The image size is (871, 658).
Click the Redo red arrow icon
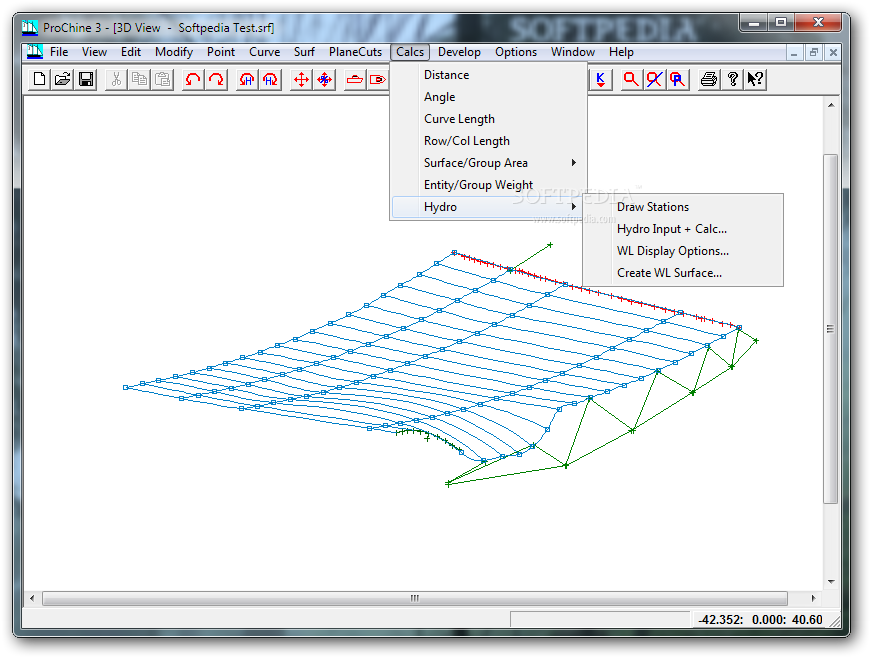point(216,79)
